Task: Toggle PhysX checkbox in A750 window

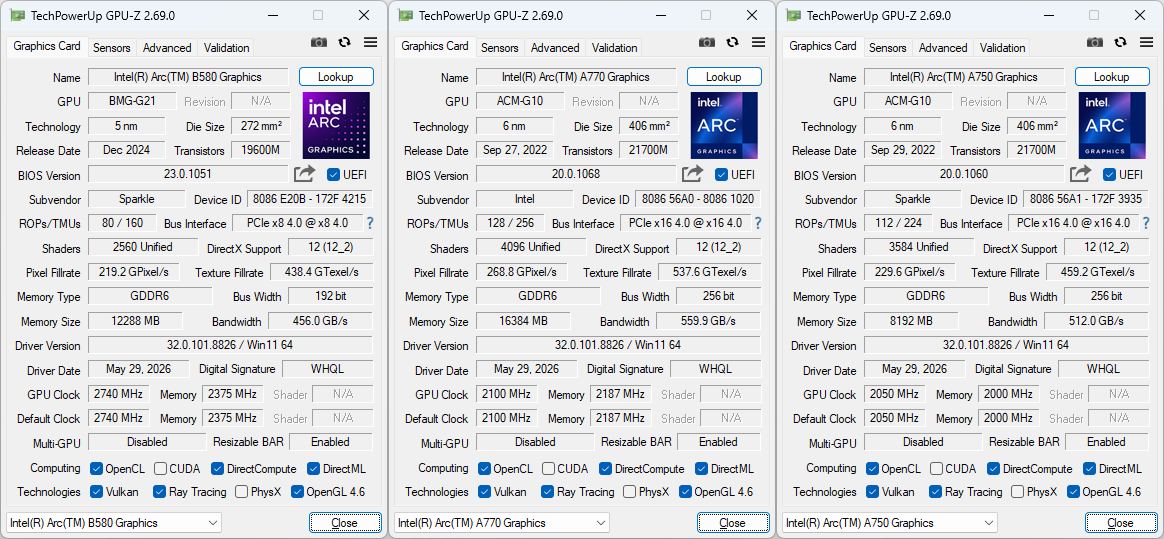Action: click(x=1017, y=491)
